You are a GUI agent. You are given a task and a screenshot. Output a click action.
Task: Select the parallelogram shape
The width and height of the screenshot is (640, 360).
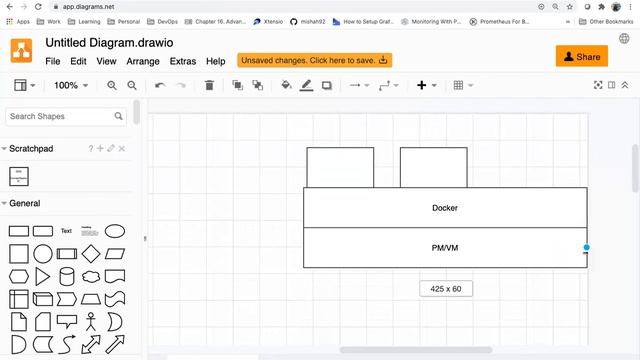[115, 254]
